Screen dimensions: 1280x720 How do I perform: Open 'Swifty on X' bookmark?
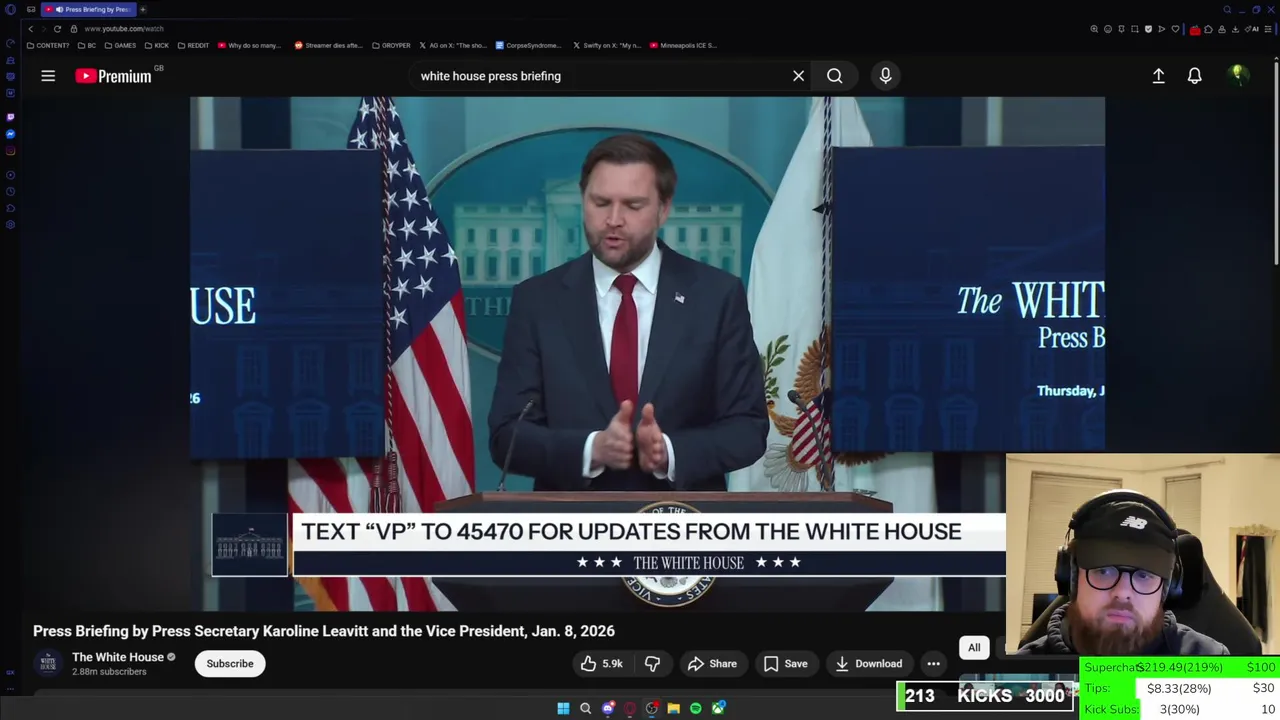click(x=607, y=45)
